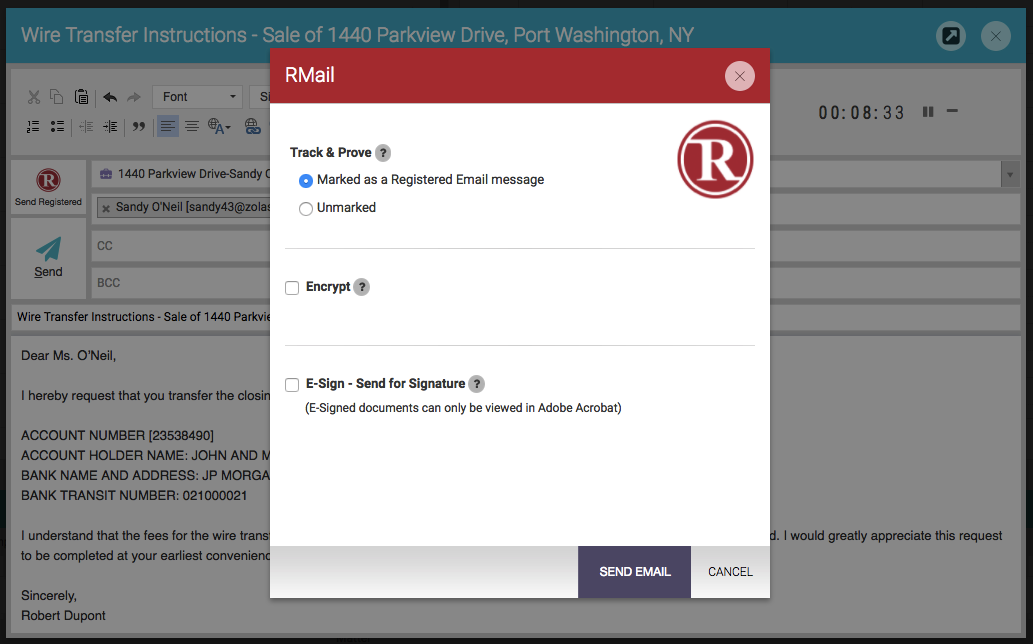Screen dimensions: 1033x644
Task: Decrease indent with the outdent icon
Action: pyautogui.click(x=86, y=126)
